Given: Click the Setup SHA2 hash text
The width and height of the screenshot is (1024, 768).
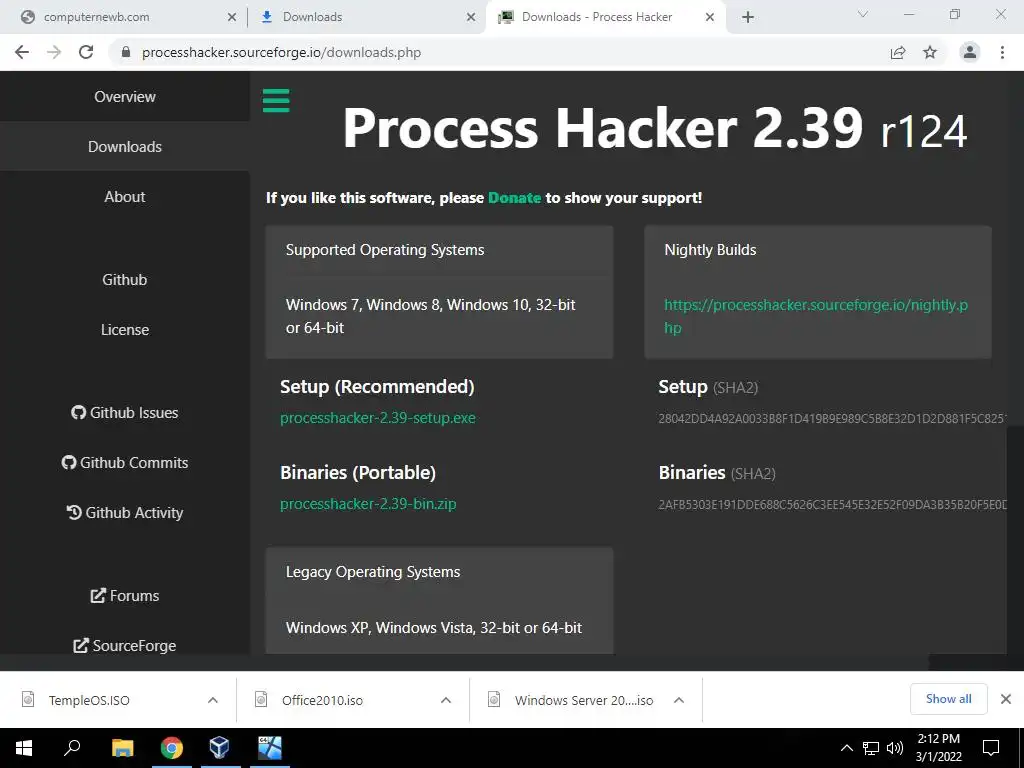Looking at the screenshot, I should [833, 419].
